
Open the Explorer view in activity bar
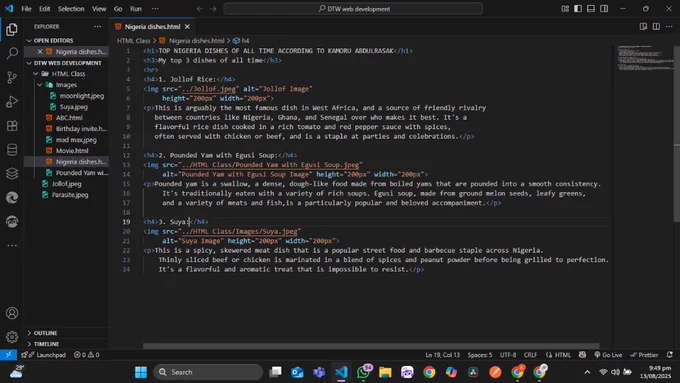(x=12, y=29)
